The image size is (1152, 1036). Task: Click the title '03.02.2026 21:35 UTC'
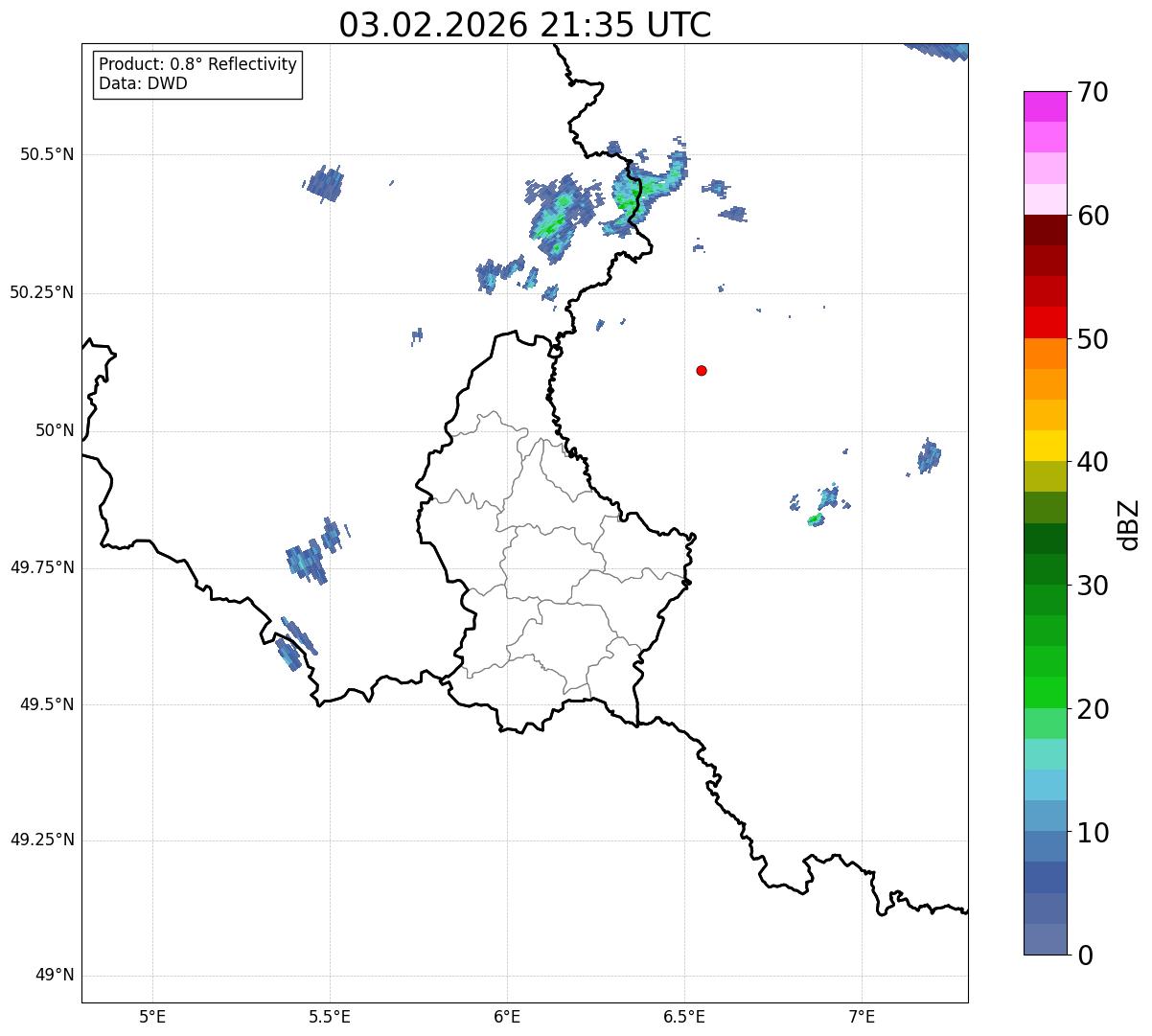tap(525, 25)
